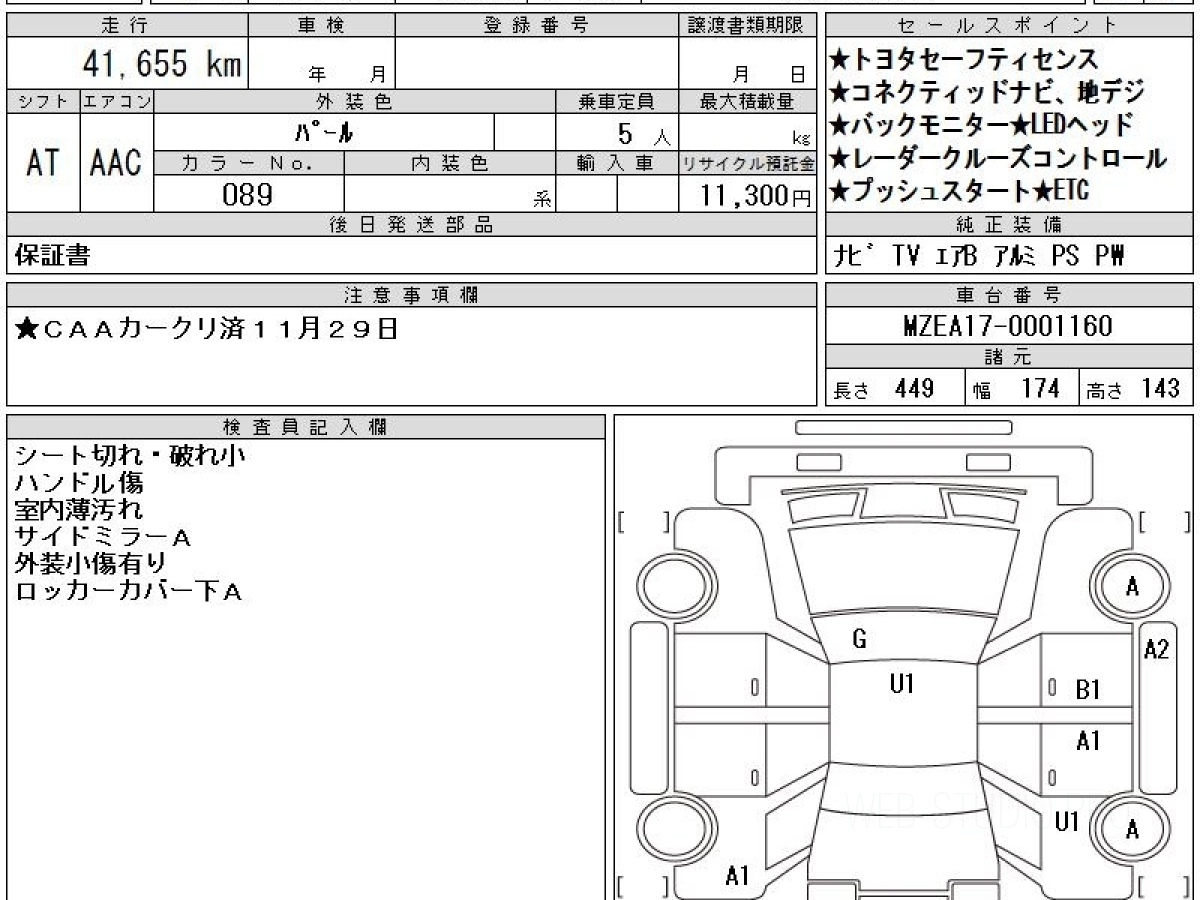This screenshot has height=900, width=1200.
Task: Click the 諸元 header
Action: 1009,357
